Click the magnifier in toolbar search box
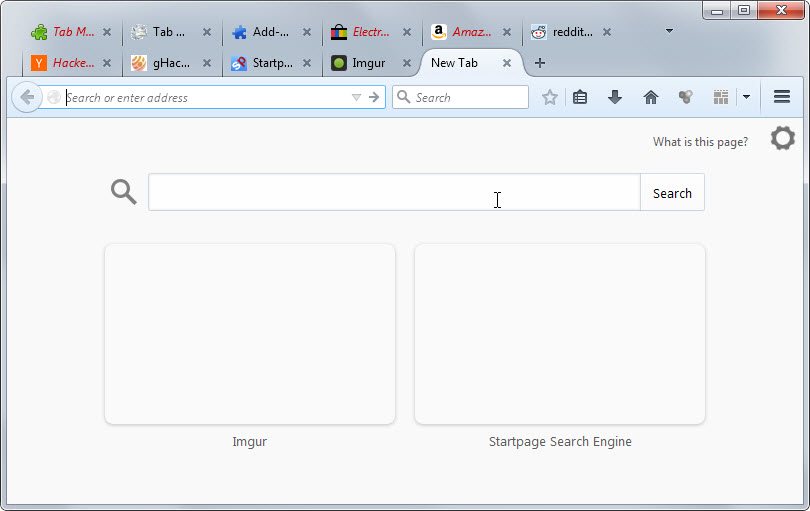Image resolution: width=810 pixels, height=511 pixels. 403,97
